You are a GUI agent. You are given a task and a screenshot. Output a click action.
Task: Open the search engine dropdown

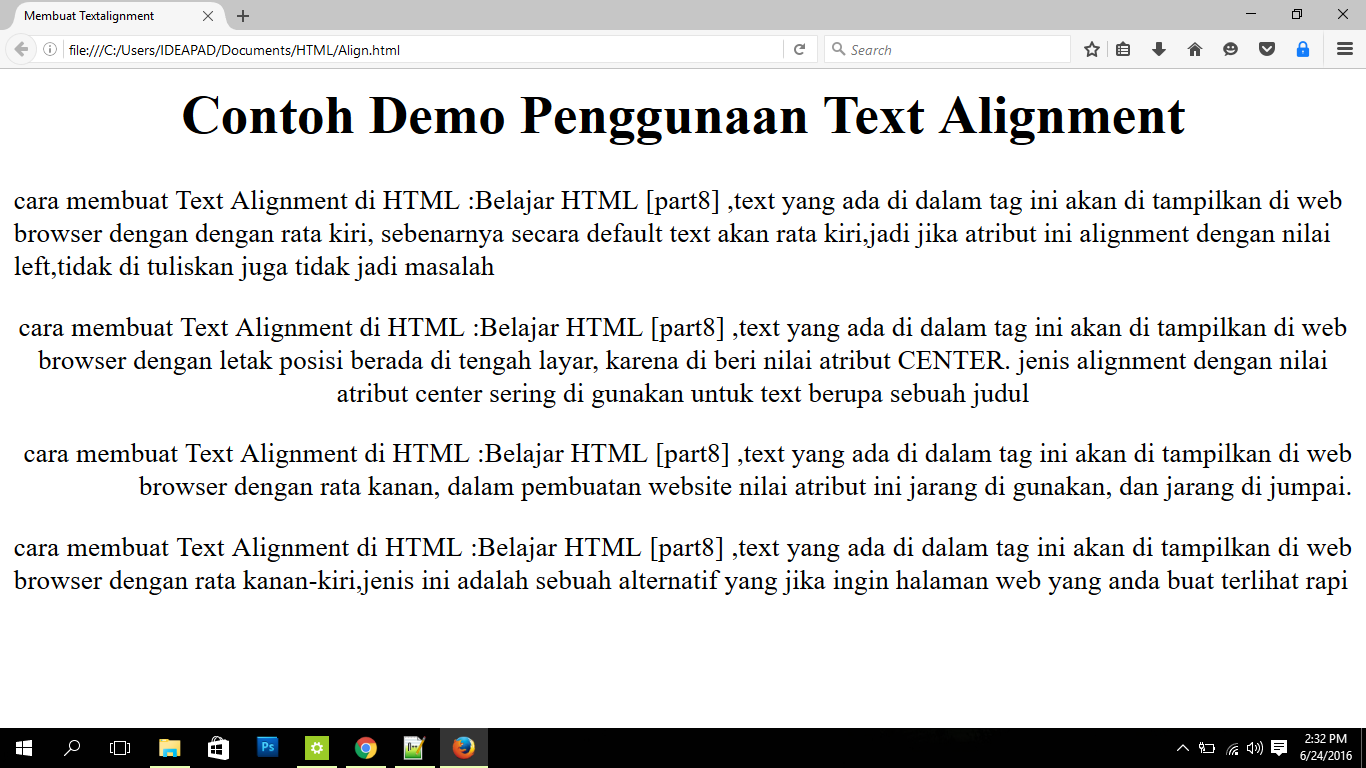pyautogui.click(x=838, y=48)
